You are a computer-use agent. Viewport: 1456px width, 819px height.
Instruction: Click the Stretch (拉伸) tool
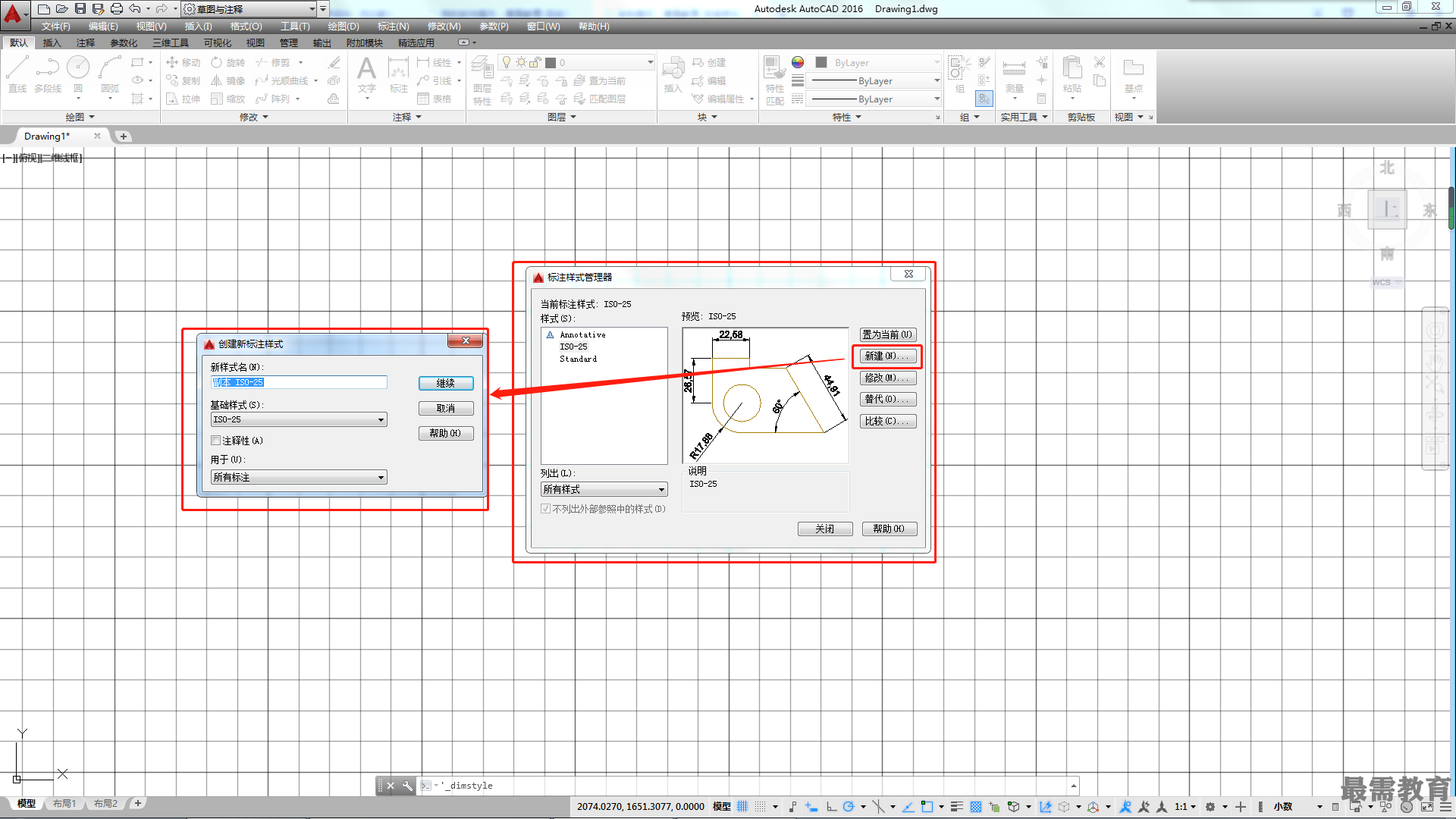click(183, 99)
